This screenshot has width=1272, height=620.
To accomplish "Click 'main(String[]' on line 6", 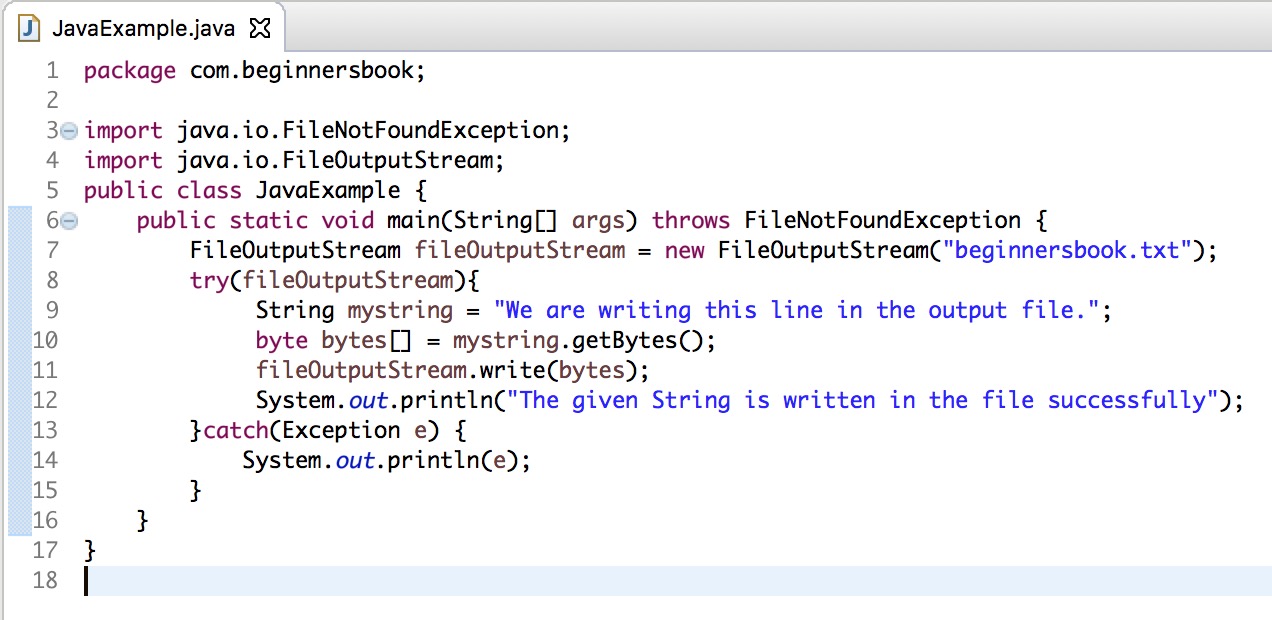I will 473,221.
